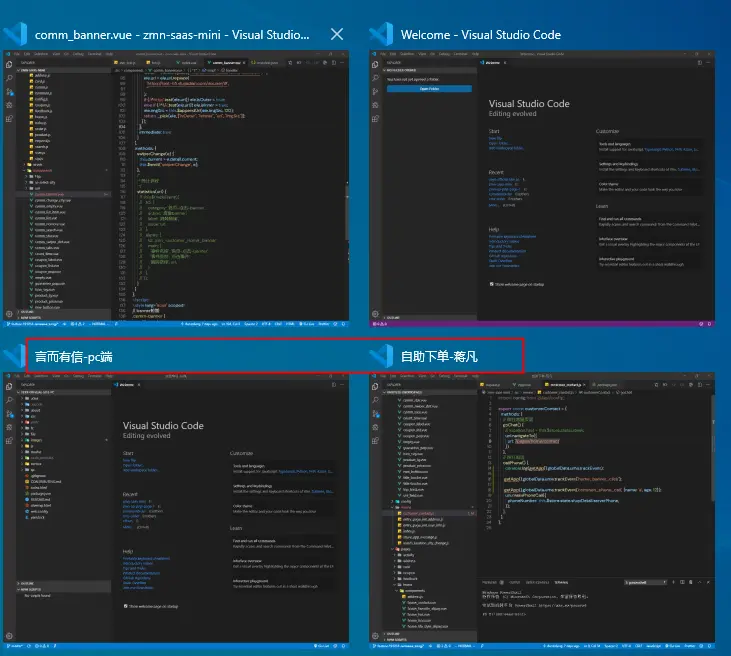Select Welcome tab in Welcome window

(492, 62)
